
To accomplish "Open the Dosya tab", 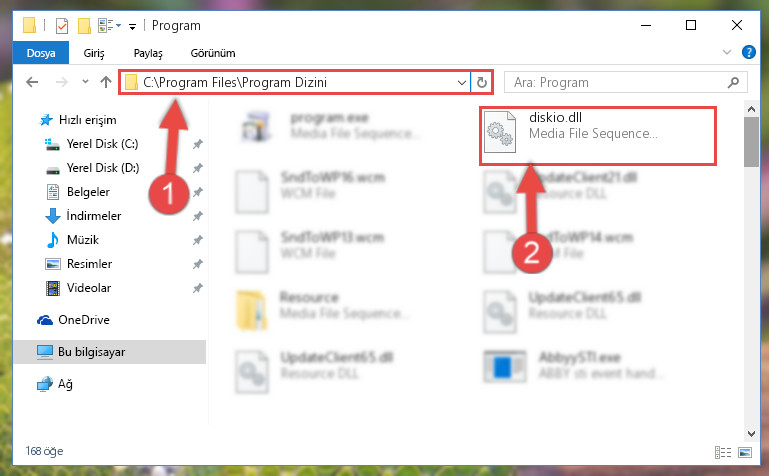I will click(41, 53).
